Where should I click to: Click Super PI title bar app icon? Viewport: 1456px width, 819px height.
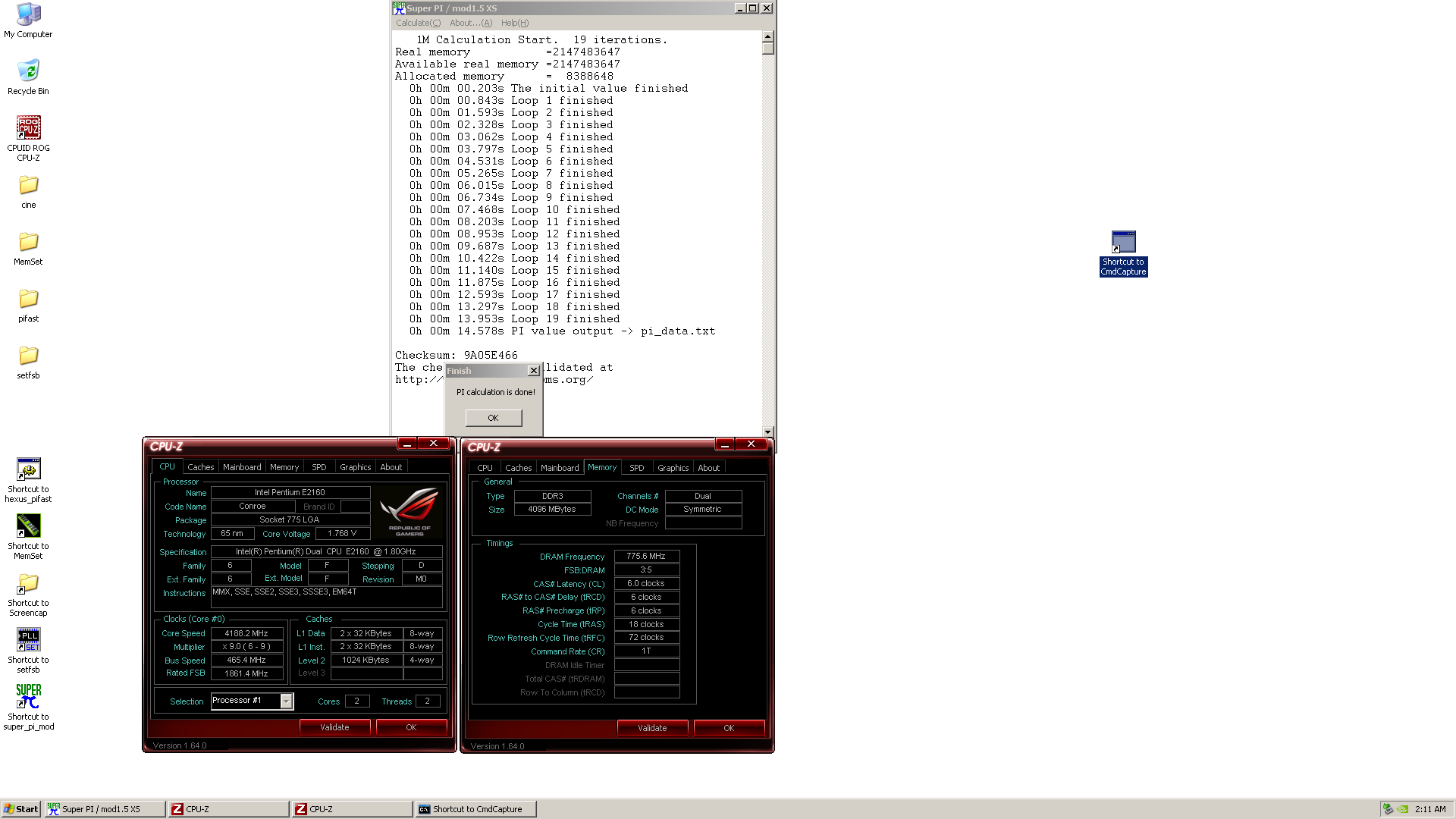pos(399,8)
